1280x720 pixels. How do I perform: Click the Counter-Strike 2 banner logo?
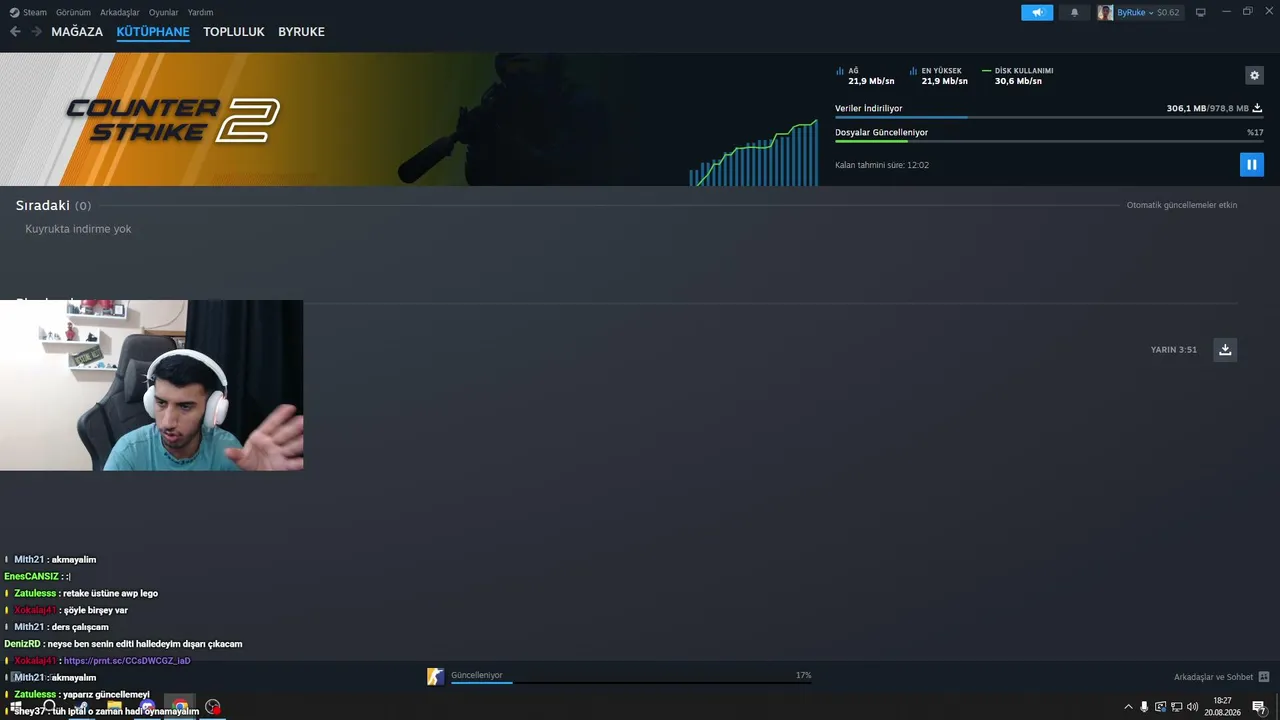173,120
